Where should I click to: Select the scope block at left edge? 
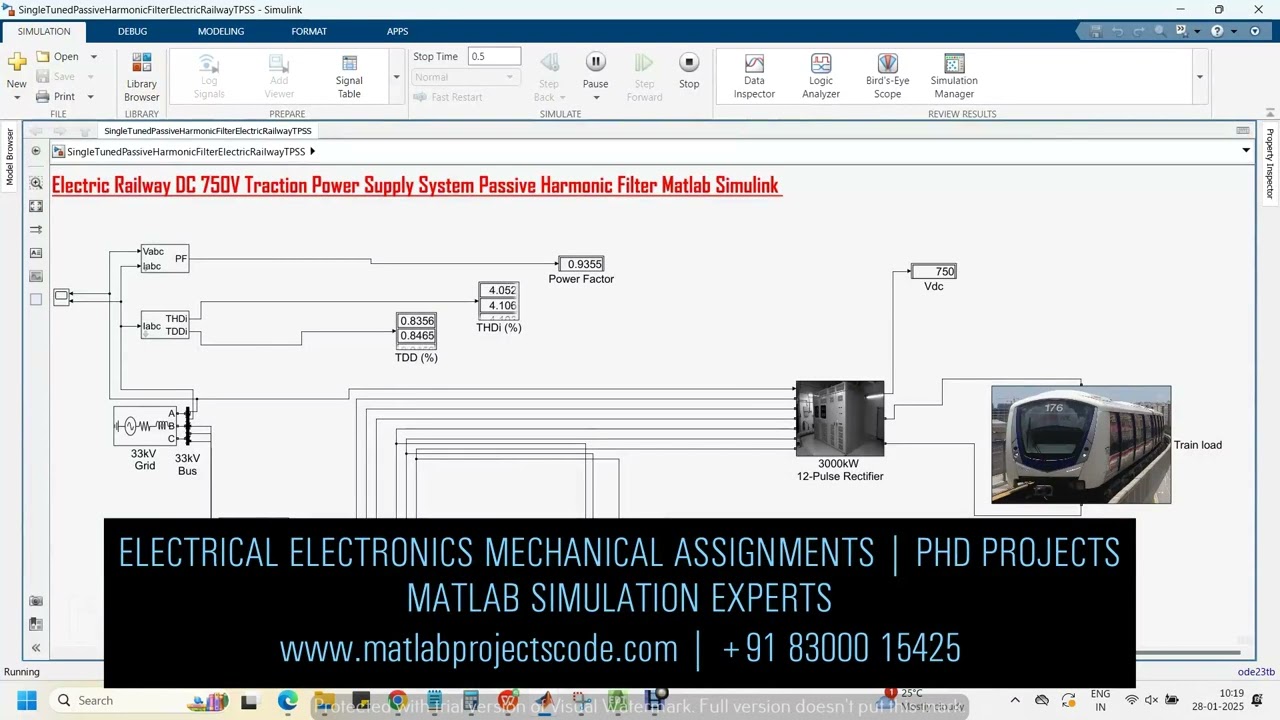point(62,296)
